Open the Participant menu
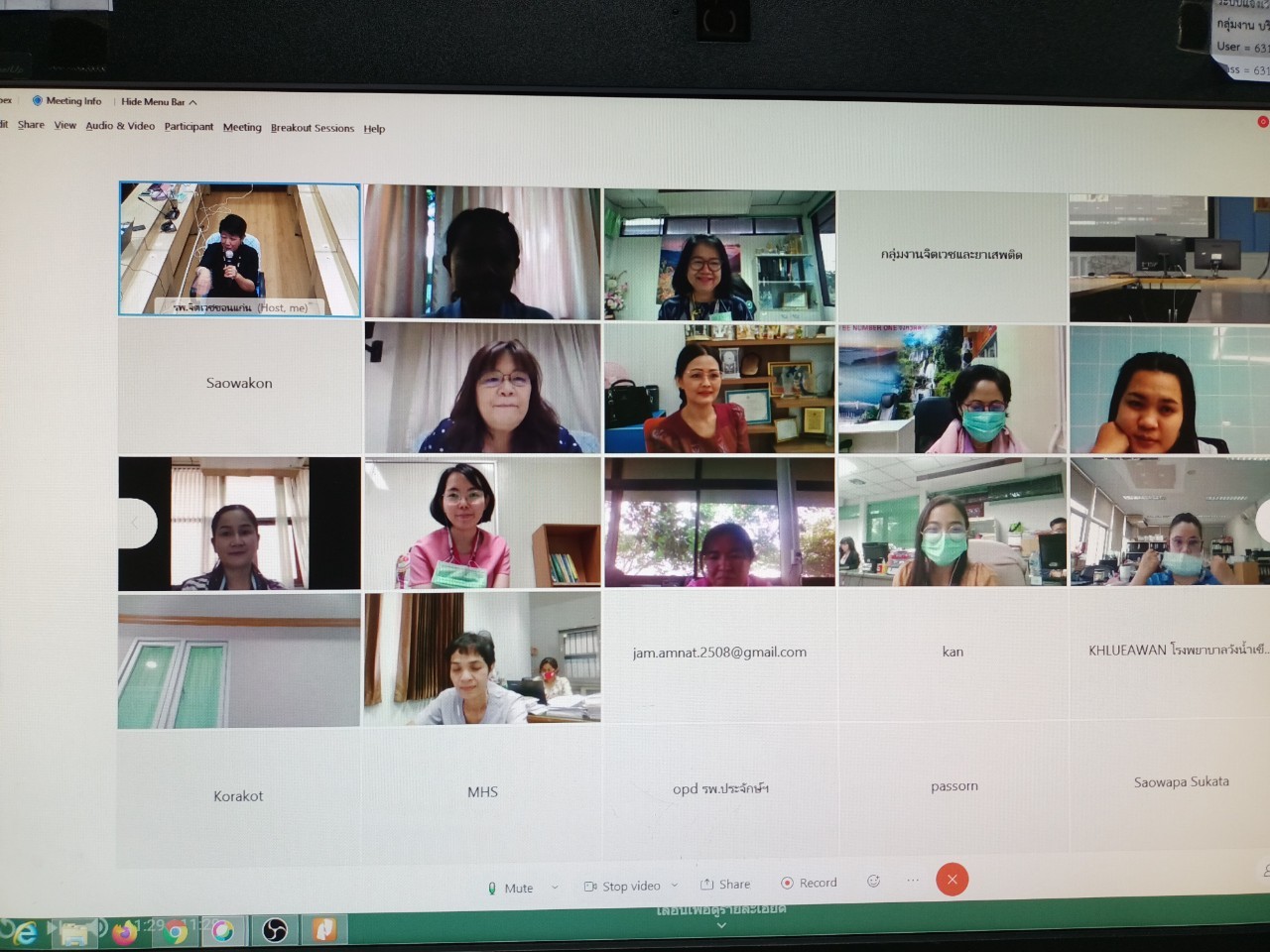Viewport: 1270px width, 952px height. tap(189, 127)
